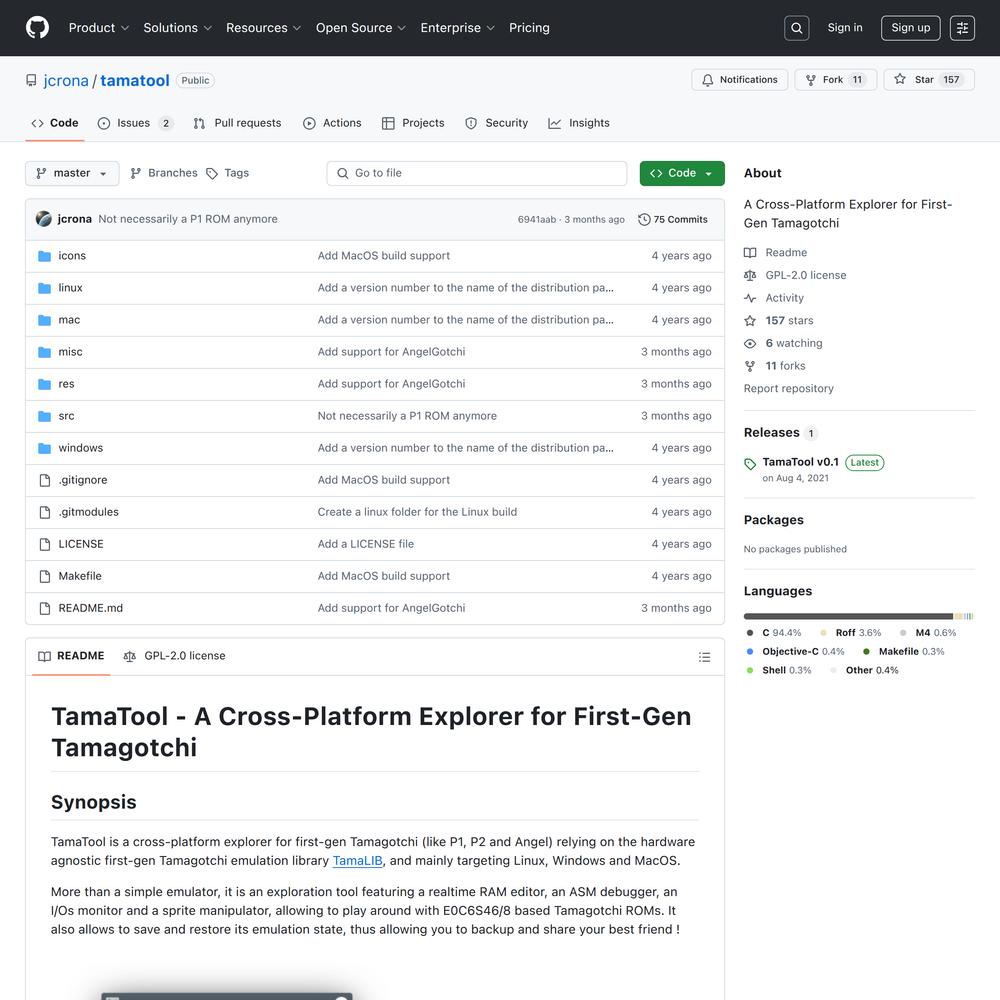The height and width of the screenshot is (1000, 1000).
Task: Focus the Go to file field
Action: (x=477, y=173)
